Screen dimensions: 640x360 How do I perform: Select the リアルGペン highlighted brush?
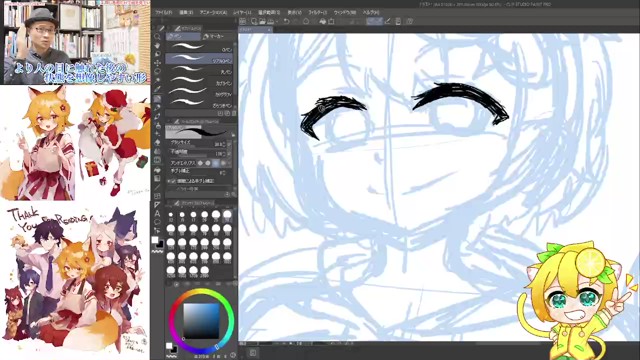tap(200, 58)
